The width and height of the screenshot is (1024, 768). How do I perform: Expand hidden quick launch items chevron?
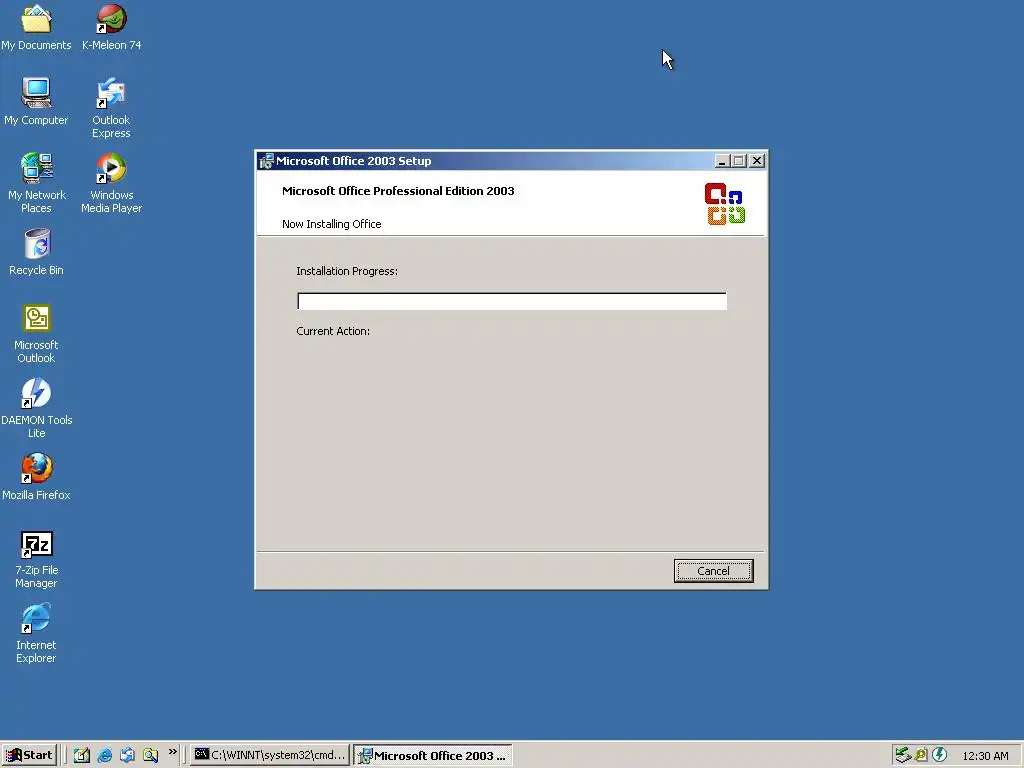[x=172, y=752]
